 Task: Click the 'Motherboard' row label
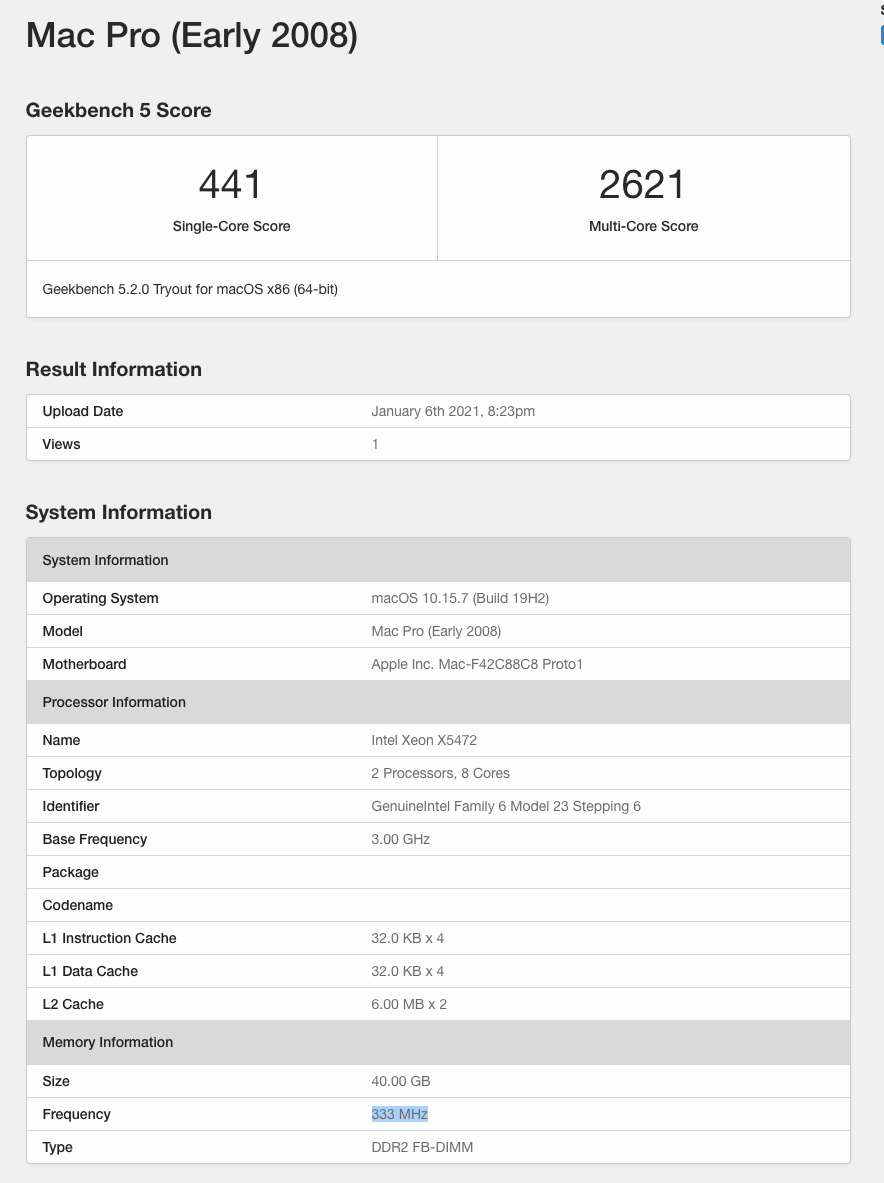(x=84, y=665)
